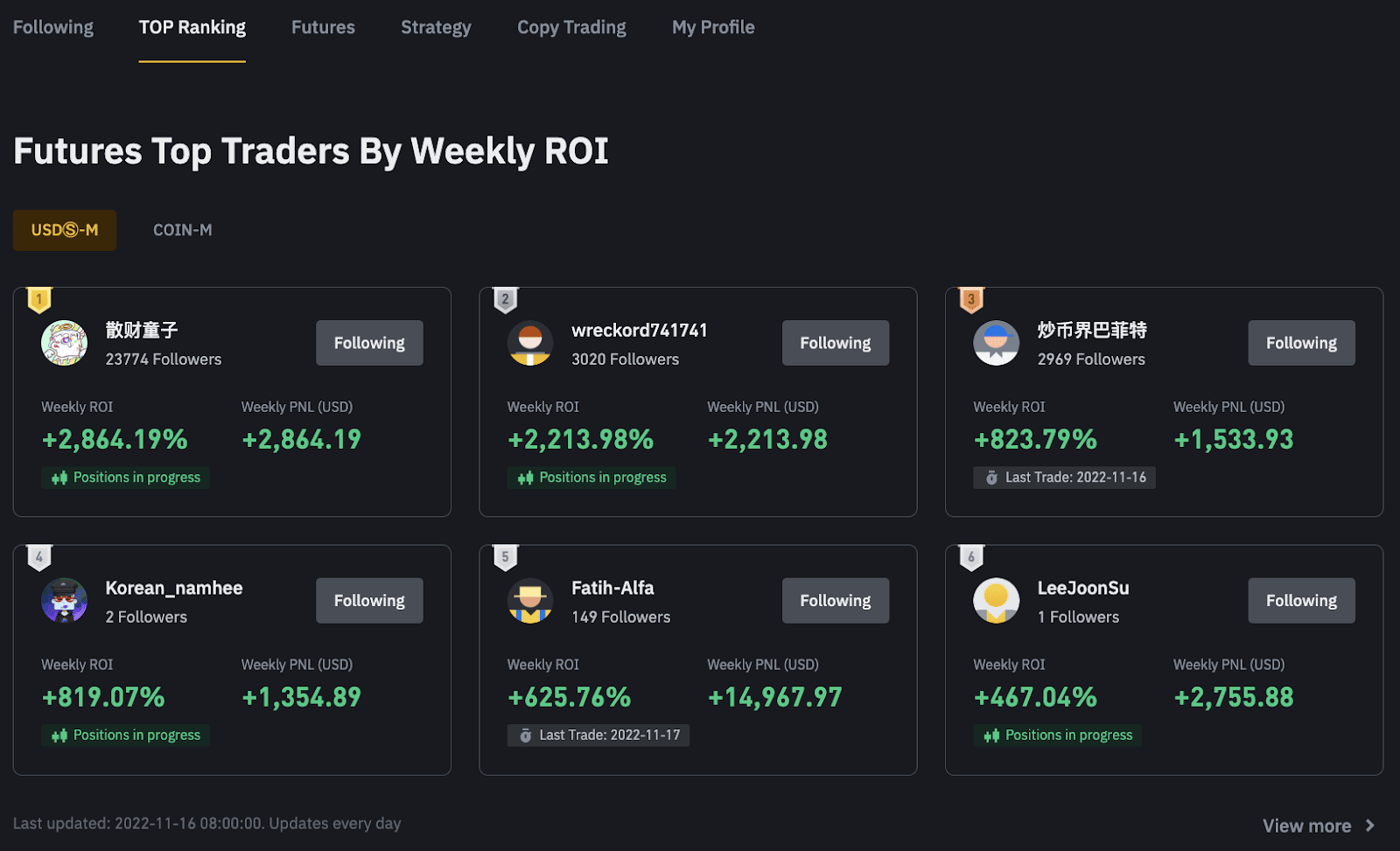Open Positions in progress for 散财童子

(x=125, y=477)
